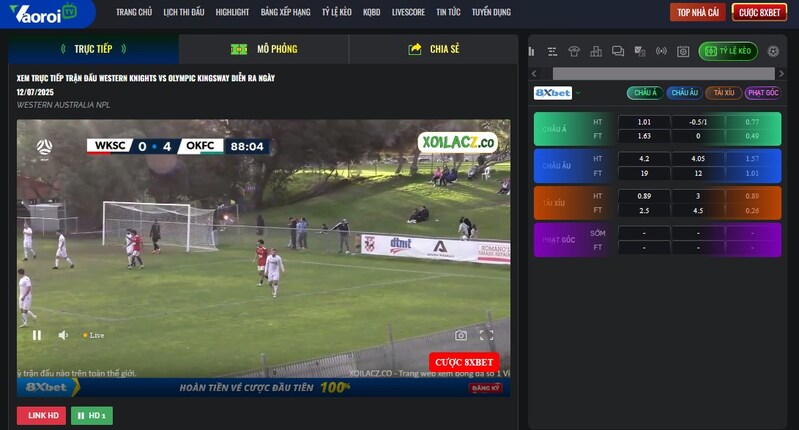Click Châu Âu FT odds 19
Viewport: 799px width, 430px height.
pos(644,173)
